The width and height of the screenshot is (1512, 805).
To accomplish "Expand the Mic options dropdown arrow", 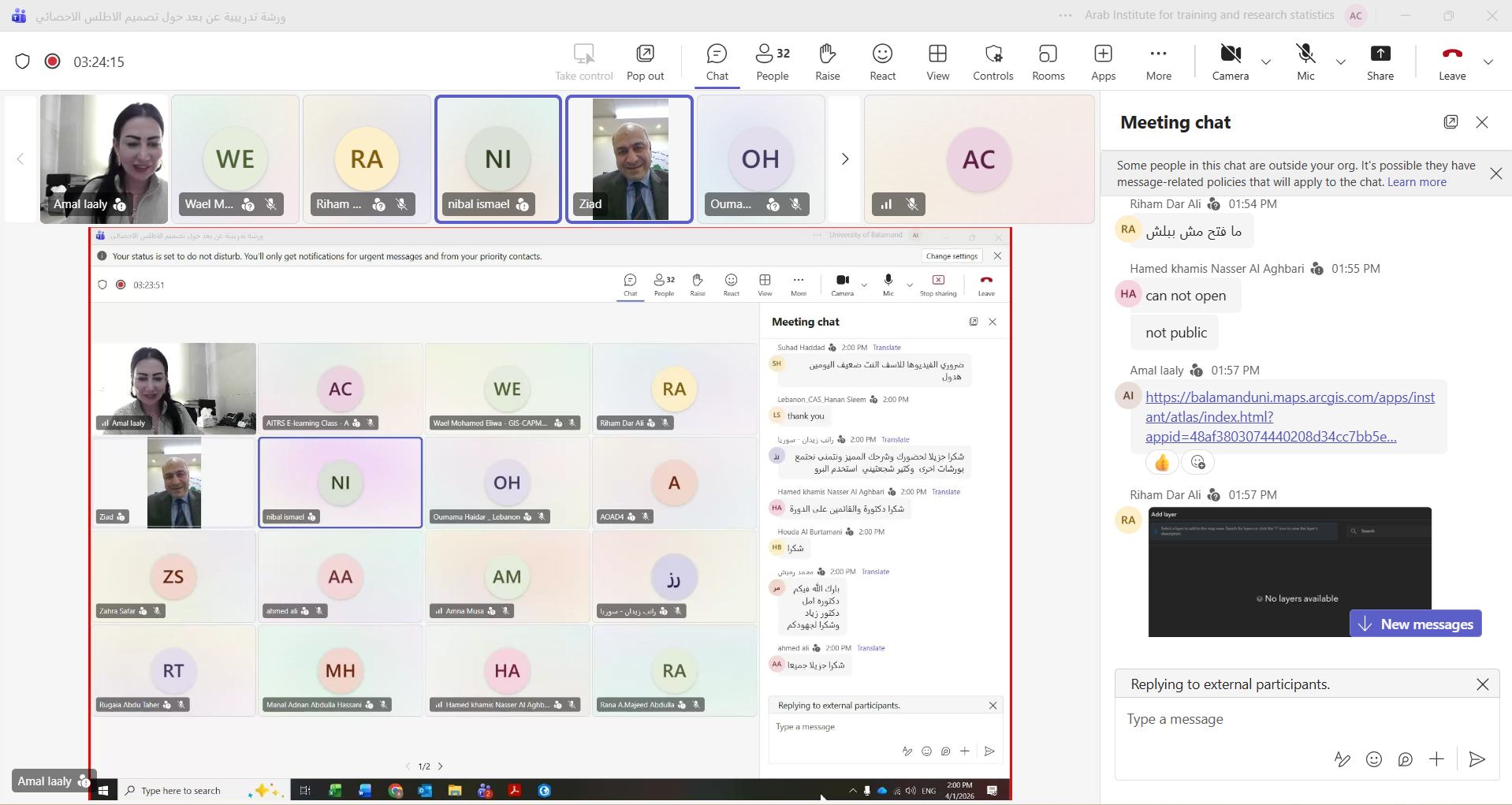I will (1340, 61).
